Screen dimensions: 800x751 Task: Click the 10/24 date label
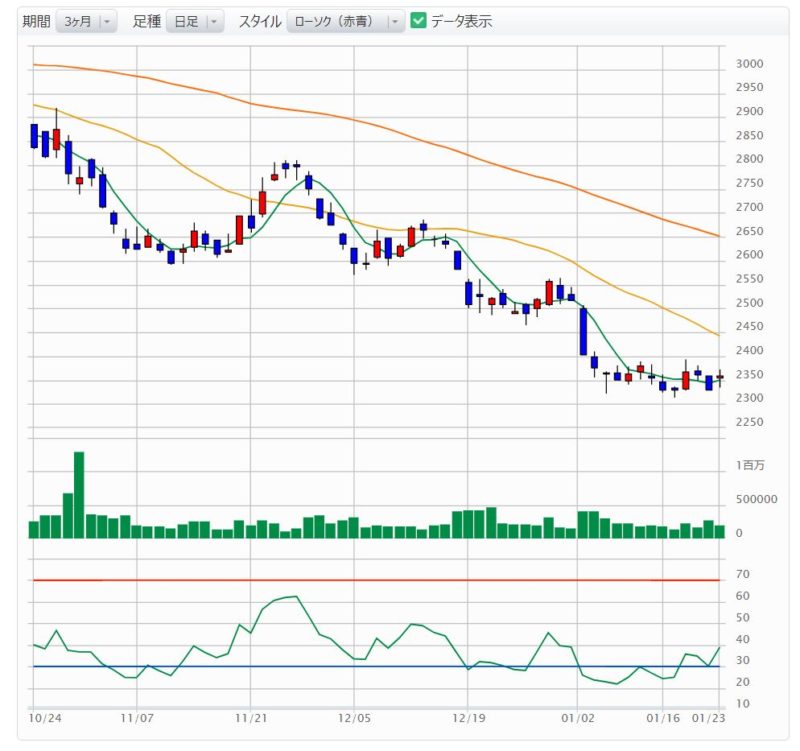(x=45, y=718)
